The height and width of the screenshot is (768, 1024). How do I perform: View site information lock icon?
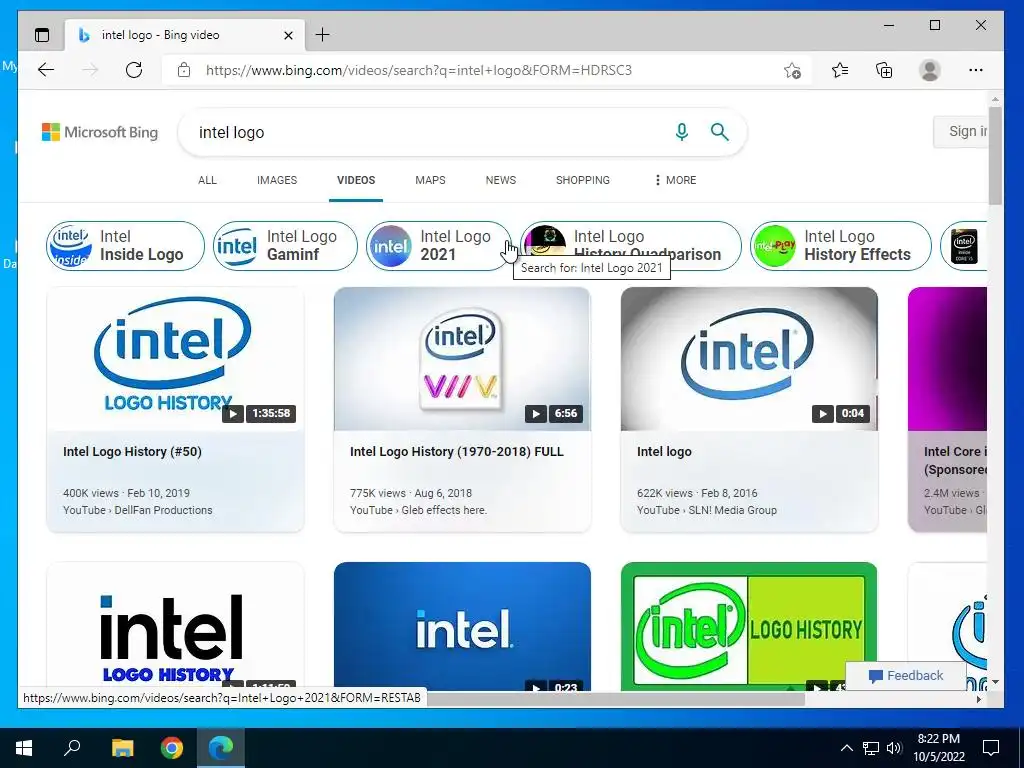[x=184, y=70]
